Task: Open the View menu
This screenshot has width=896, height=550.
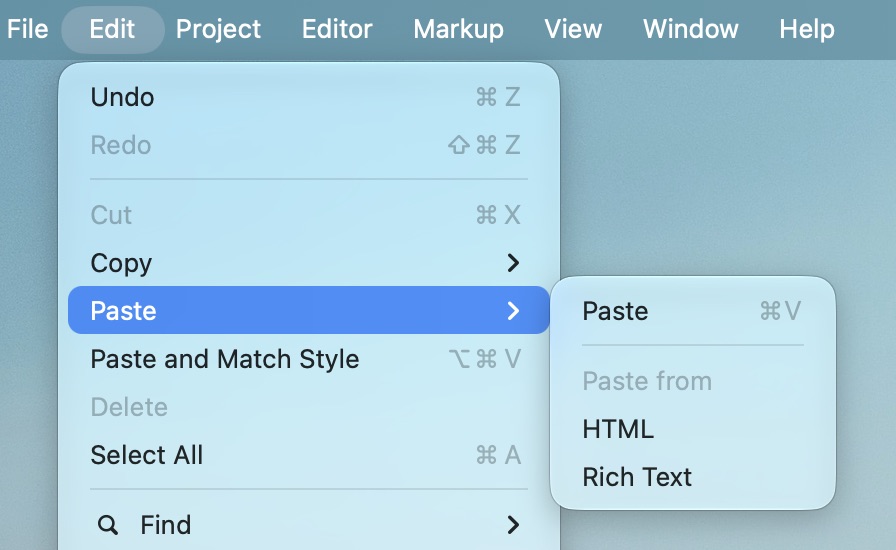Action: coord(573,29)
